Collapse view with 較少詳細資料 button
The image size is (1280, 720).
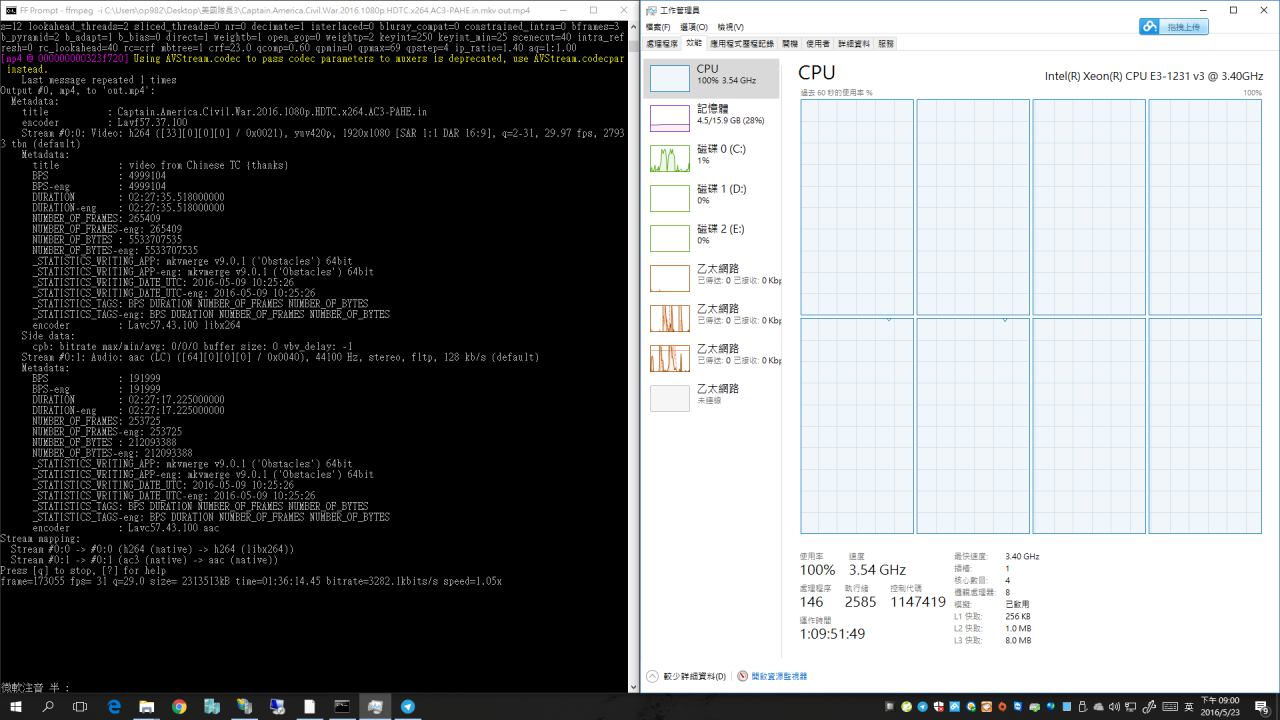(687, 676)
